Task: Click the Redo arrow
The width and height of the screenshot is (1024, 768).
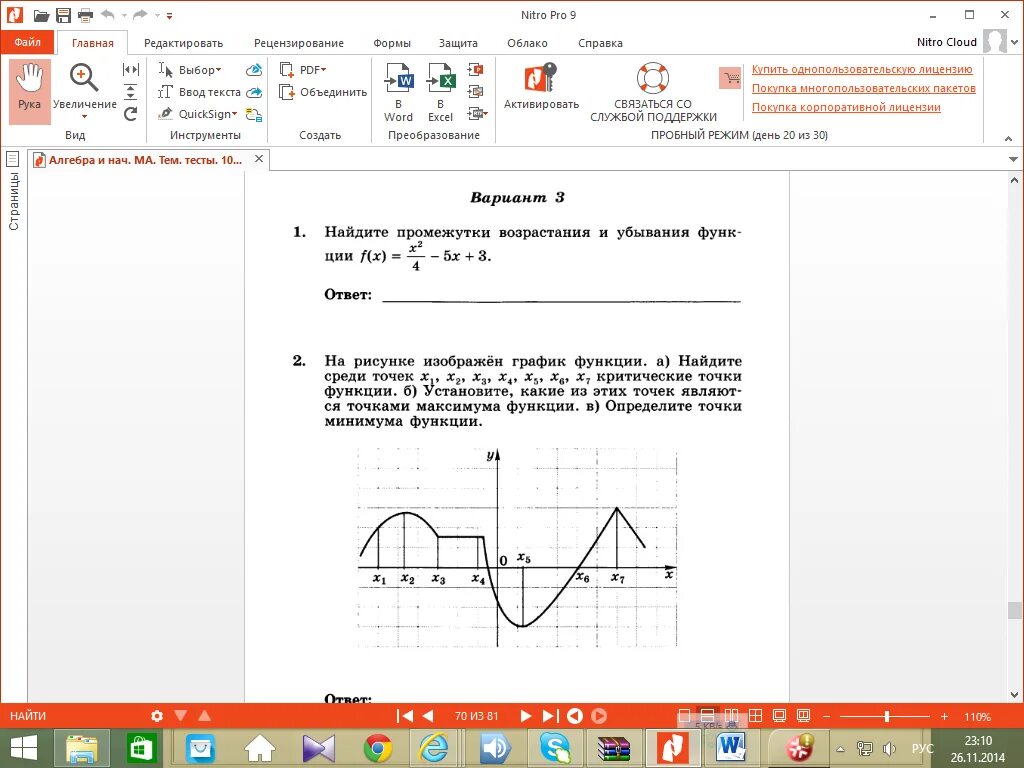Action: click(x=139, y=14)
